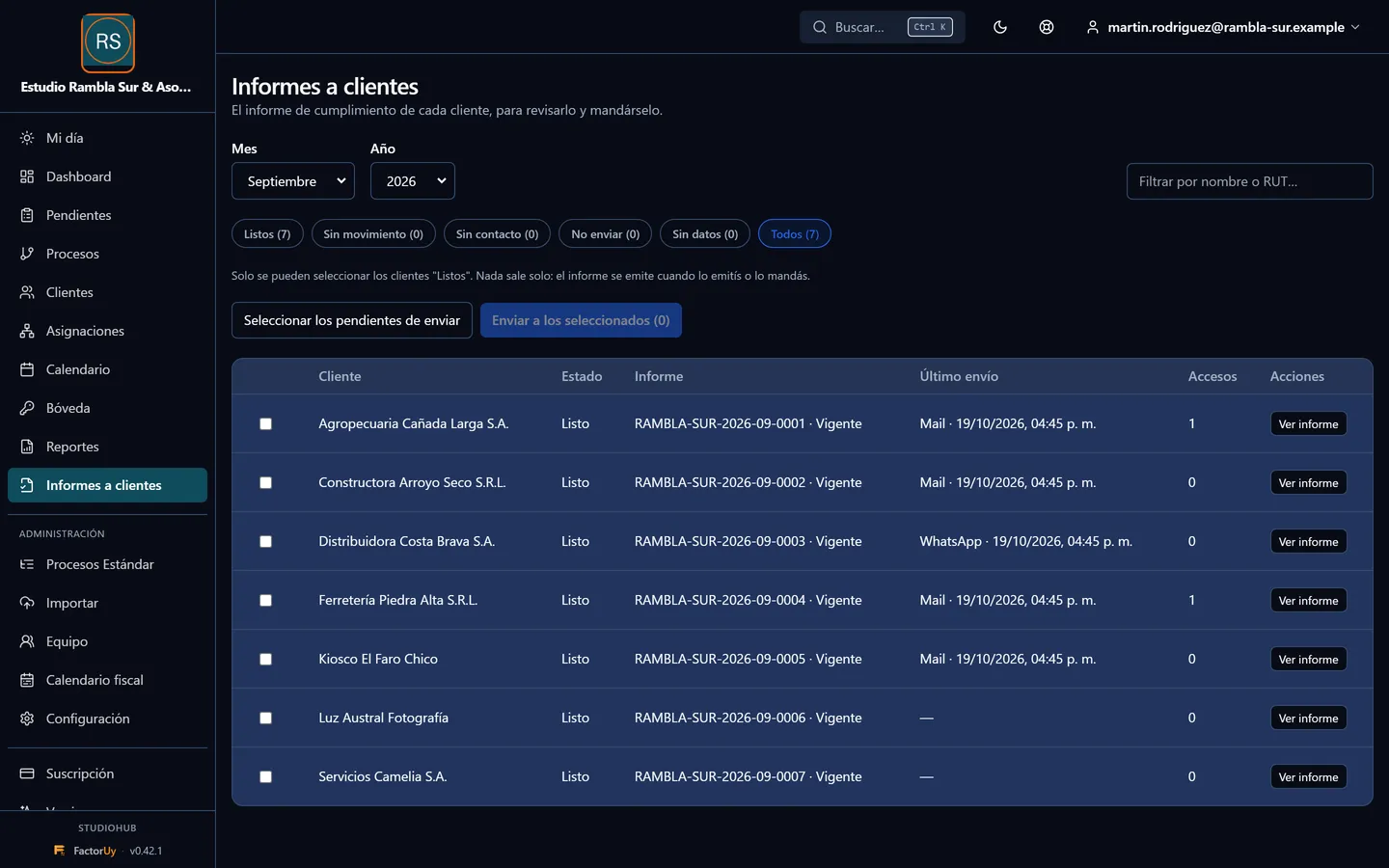Open Procesos branch icon
Image resolution: width=1389 pixels, height=868 pixels.
(x=27, y=254)
